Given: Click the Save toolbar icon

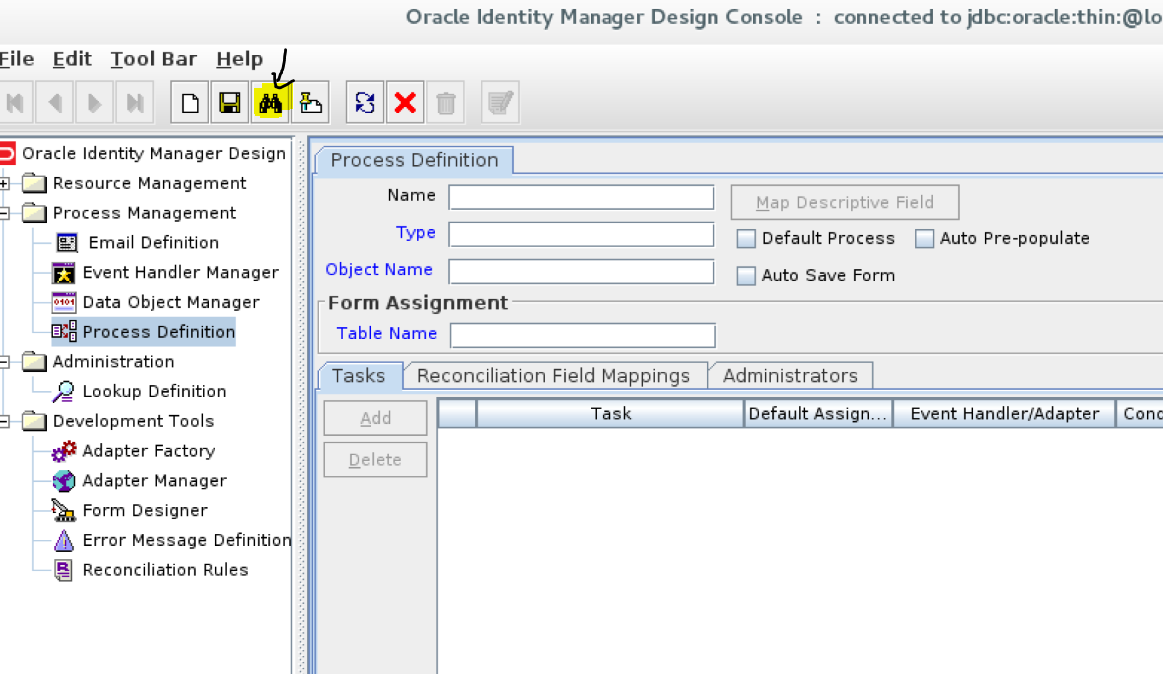Looking at the screenshot, I should coord(229,101).
